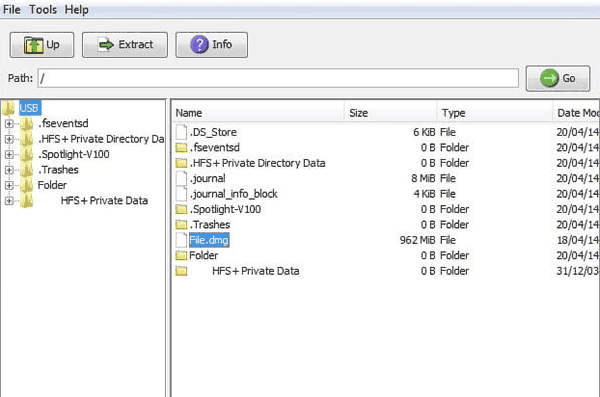
Task: Select File.dmg in the file list
Action: tap(209, 240)
